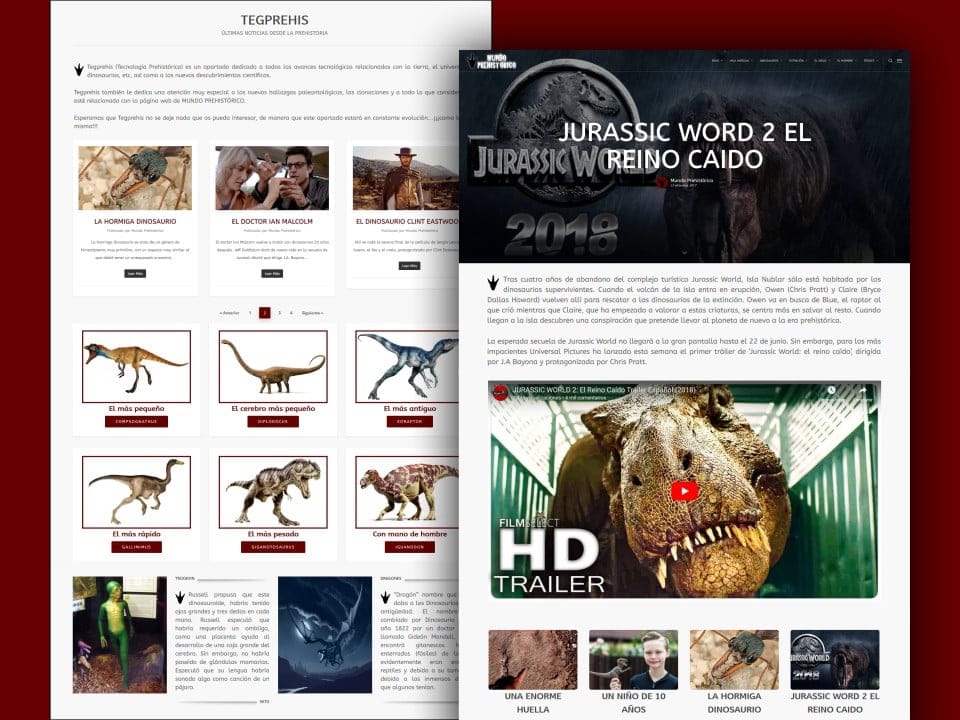
Task: Open the Un Niño de 10 Años thumbnail
Action: [633, 659]
